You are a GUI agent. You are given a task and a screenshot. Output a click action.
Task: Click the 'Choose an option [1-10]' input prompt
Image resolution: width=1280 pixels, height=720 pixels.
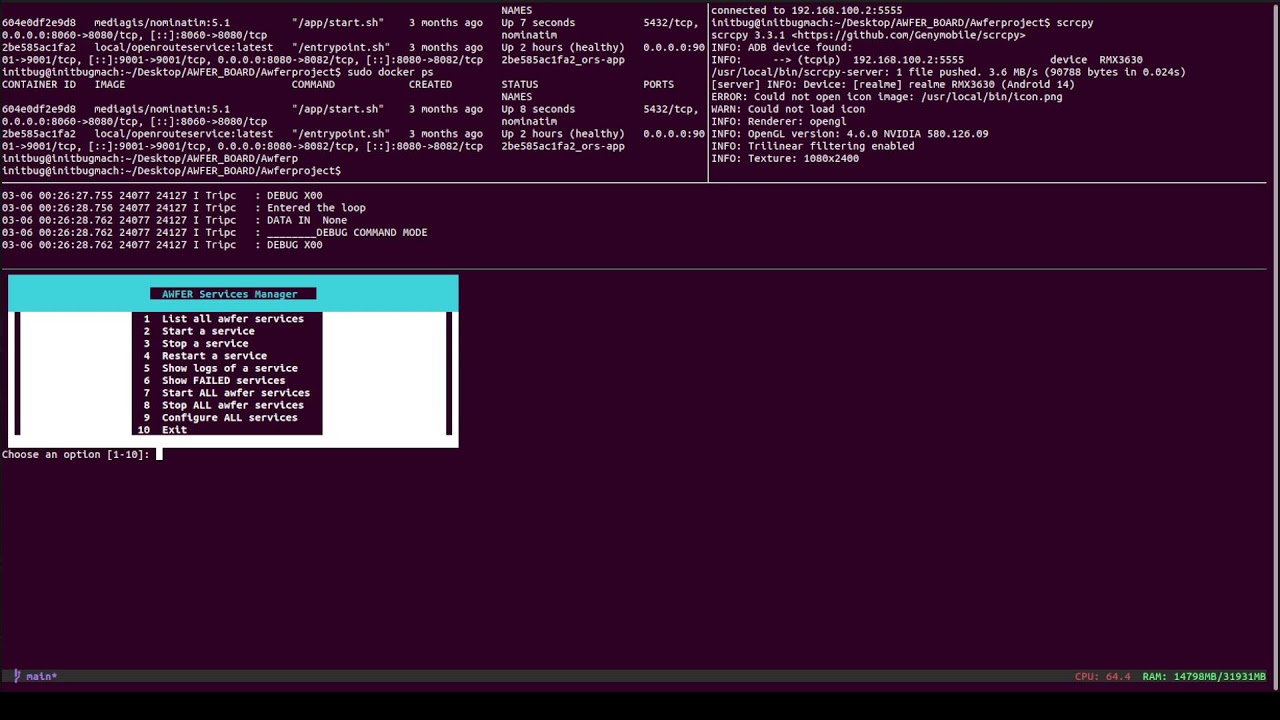click(x=80, y=454)
